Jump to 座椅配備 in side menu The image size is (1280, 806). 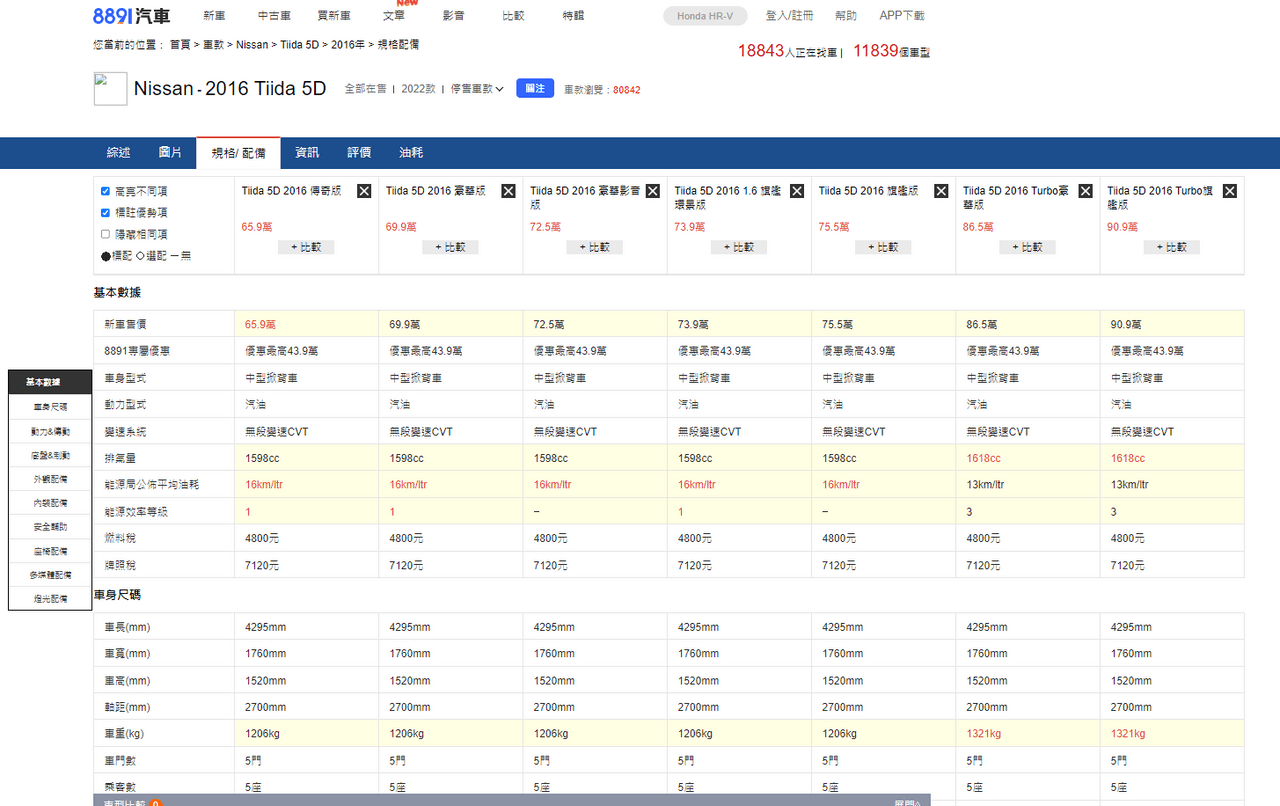click(50, 551)
